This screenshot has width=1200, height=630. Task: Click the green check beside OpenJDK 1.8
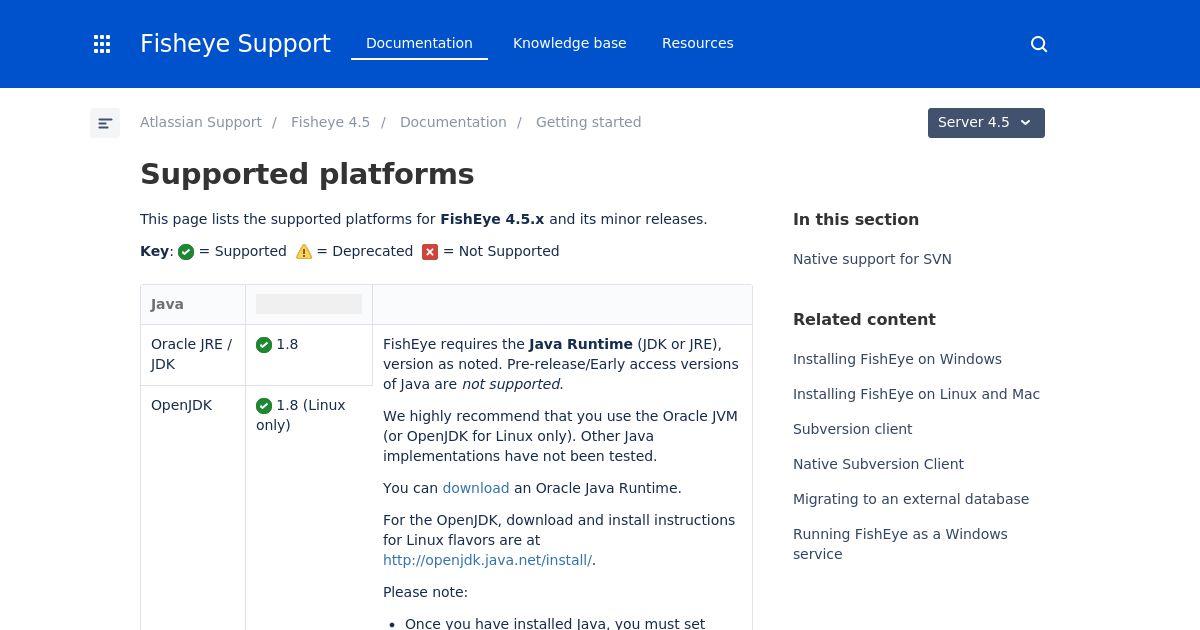pyautogui.click(x=264, y=406)
